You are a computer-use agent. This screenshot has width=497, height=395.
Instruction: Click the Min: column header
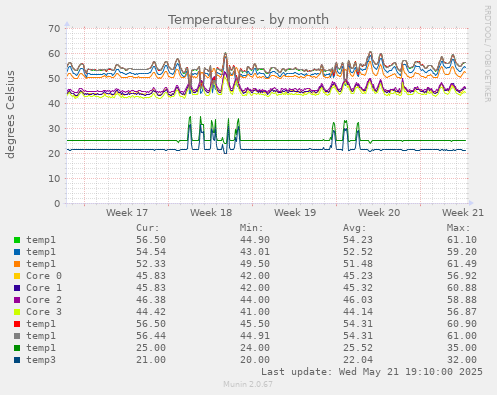click(x=252, y=228)
